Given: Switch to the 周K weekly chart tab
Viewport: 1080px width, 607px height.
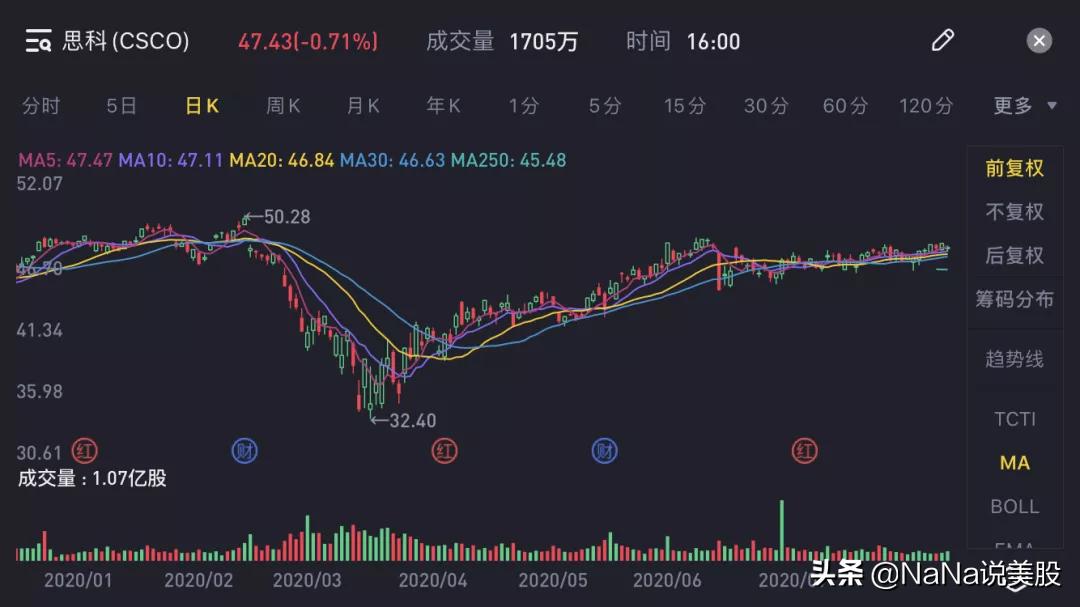Looking at the screenshot, I should pyautogui.click(x=282, y=105).
